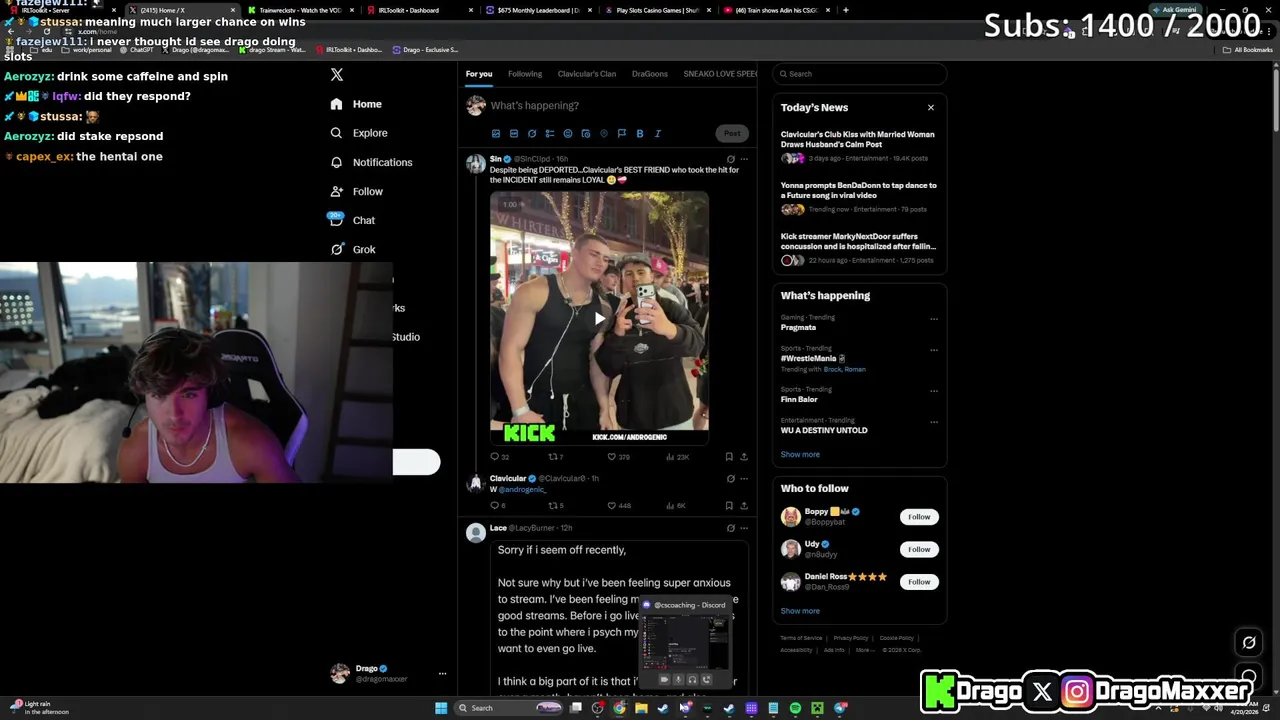Open Yonna prompts BenDaDonn news story
1280x720 pixels.
(x=858, y=190)
